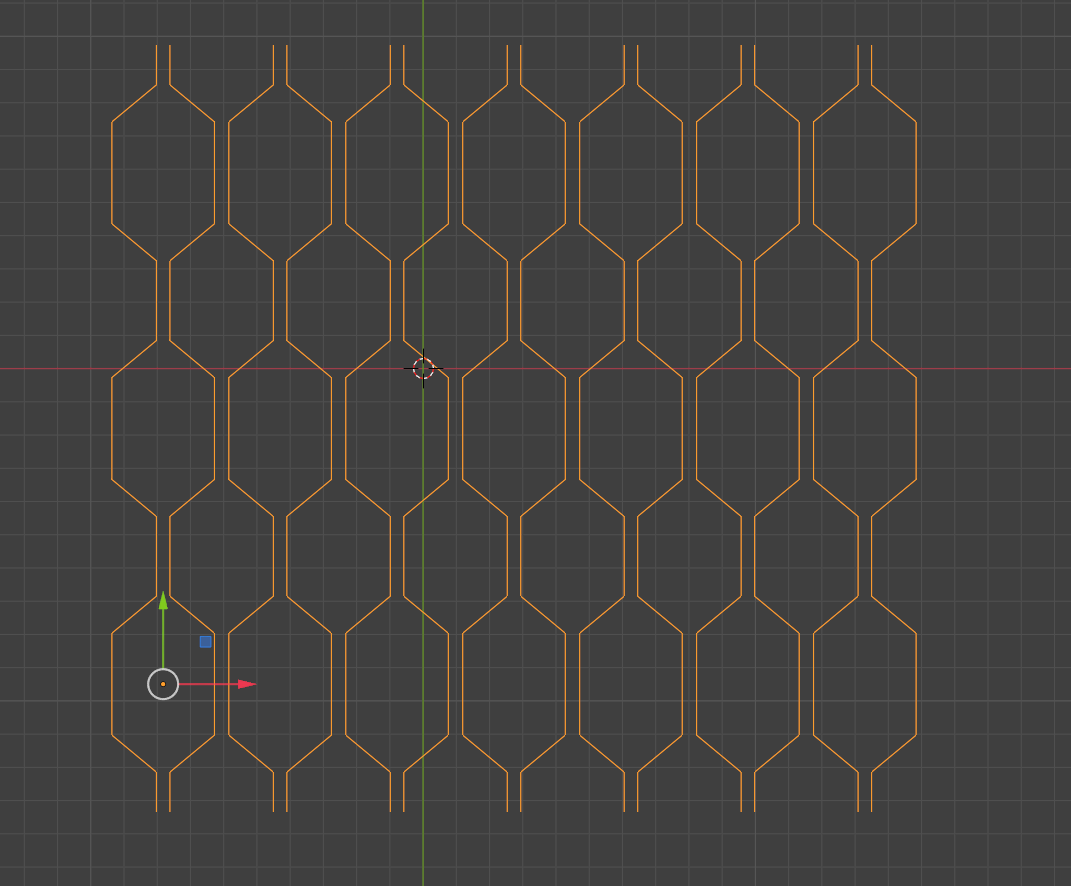Click the 3D cursor crosshair
The height and width of the screenshot is (886, 1071).
(x=423, y=369)
